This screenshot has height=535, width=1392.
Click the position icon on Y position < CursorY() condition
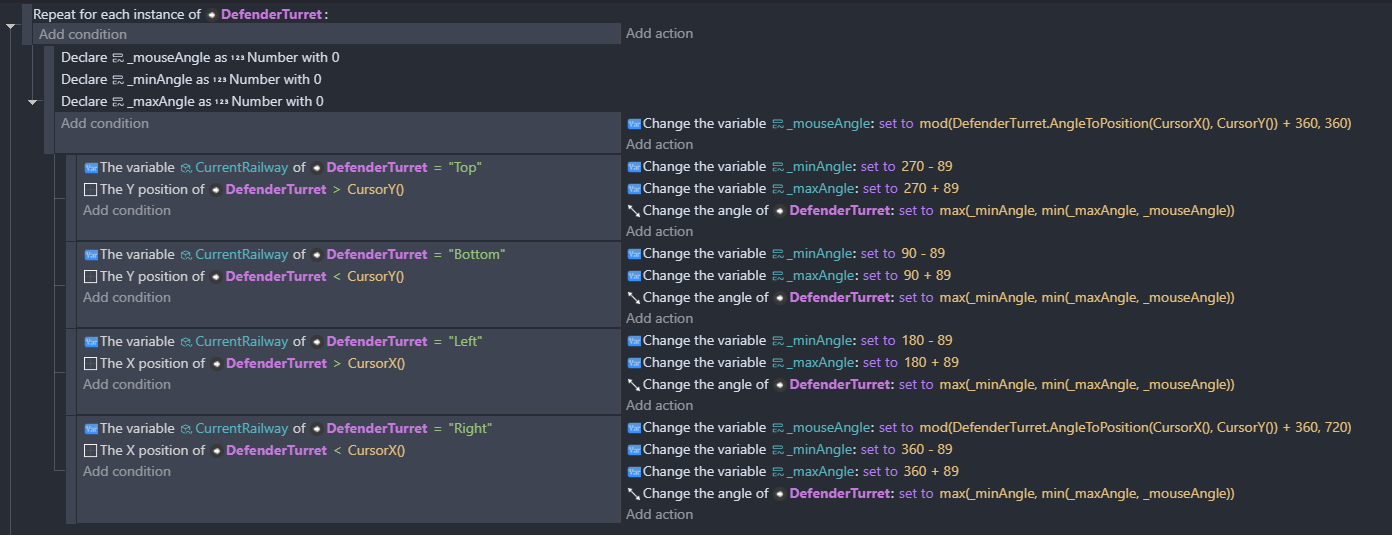(x=90, y=277)
